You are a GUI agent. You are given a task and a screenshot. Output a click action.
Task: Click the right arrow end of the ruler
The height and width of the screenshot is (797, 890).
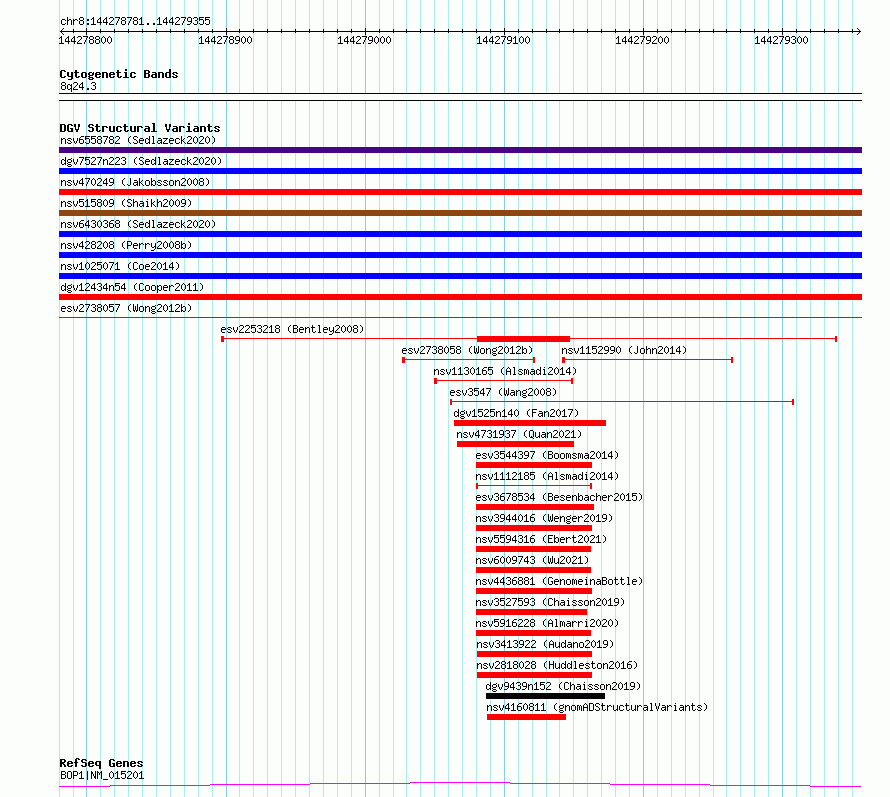coord(858,31)
